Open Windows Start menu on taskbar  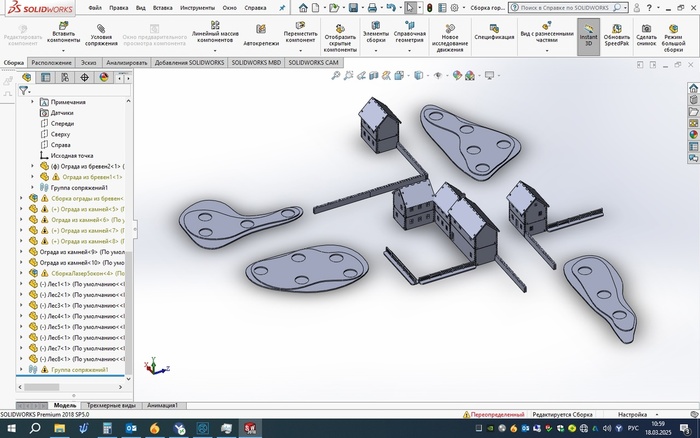(10, 428)
